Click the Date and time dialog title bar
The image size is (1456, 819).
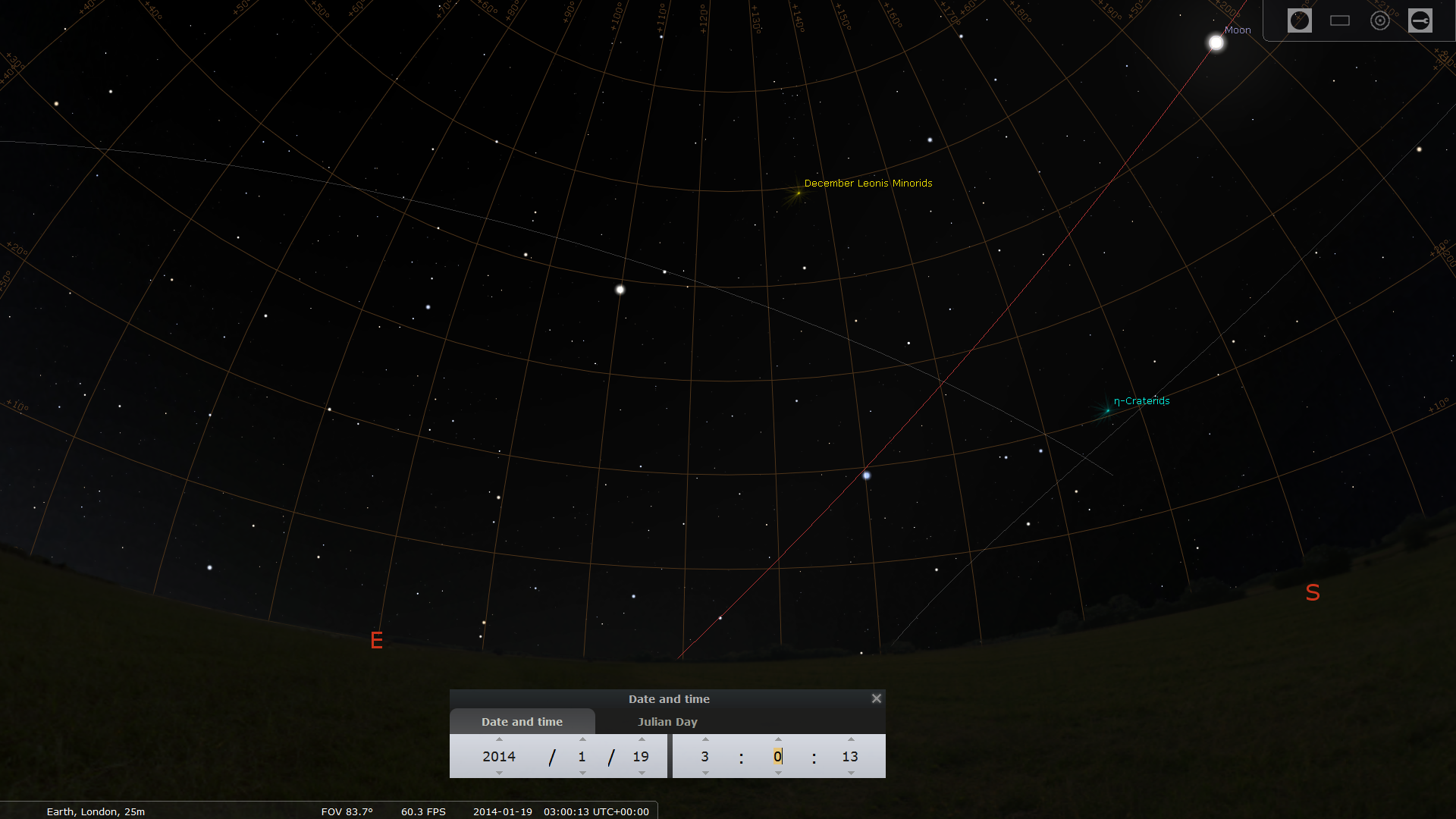pyautogui.click(x=667, y=698)
